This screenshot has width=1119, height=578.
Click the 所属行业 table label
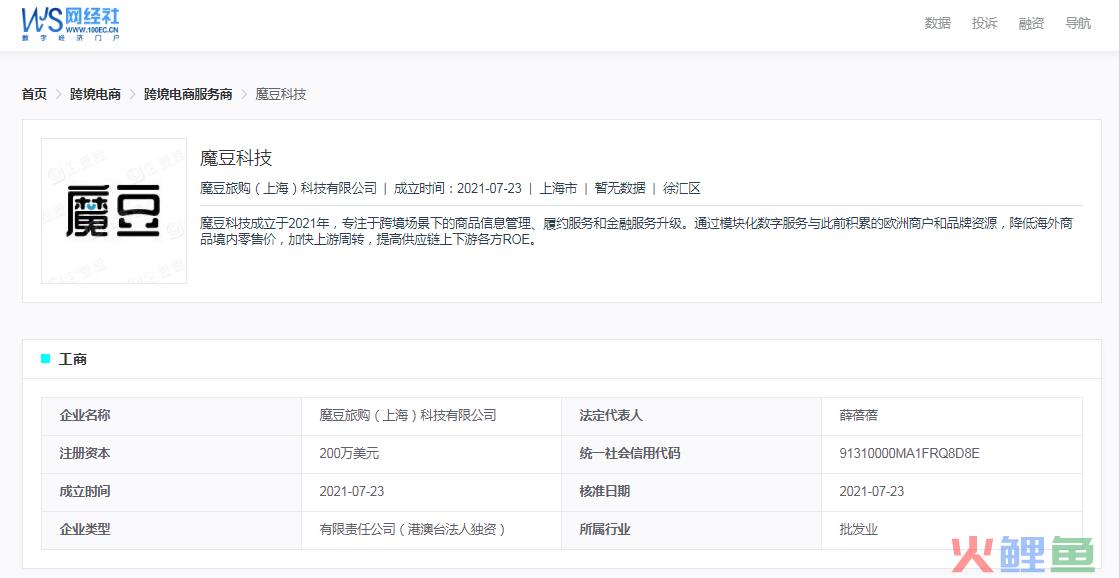605,529
